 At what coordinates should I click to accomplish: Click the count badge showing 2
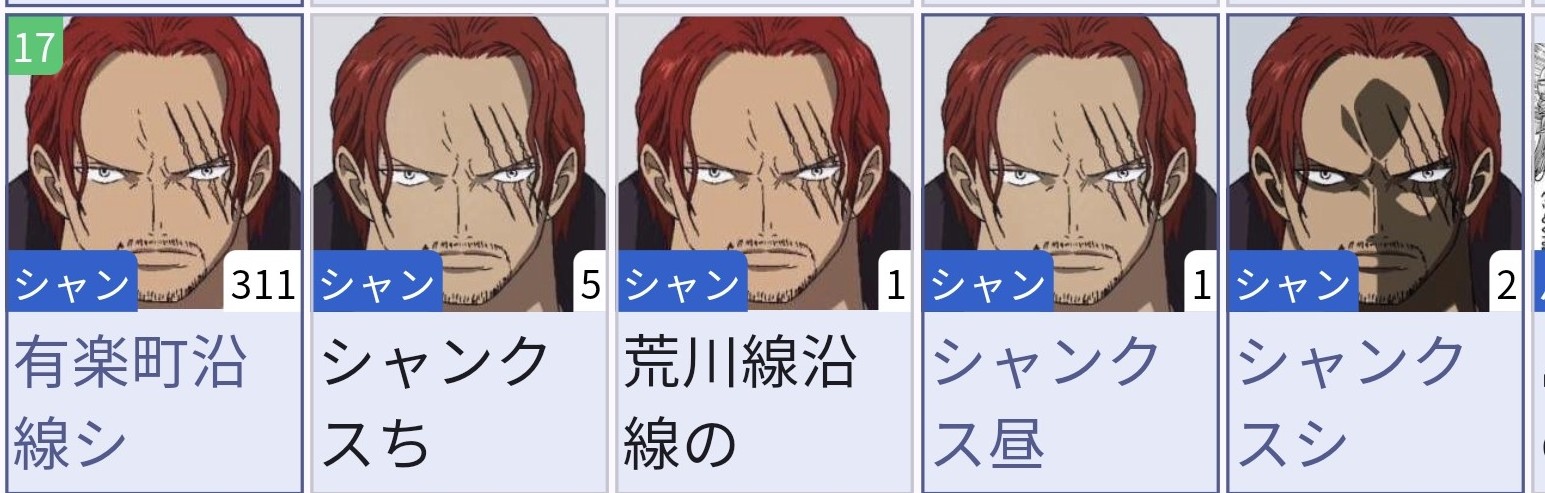coord(1506,286)
